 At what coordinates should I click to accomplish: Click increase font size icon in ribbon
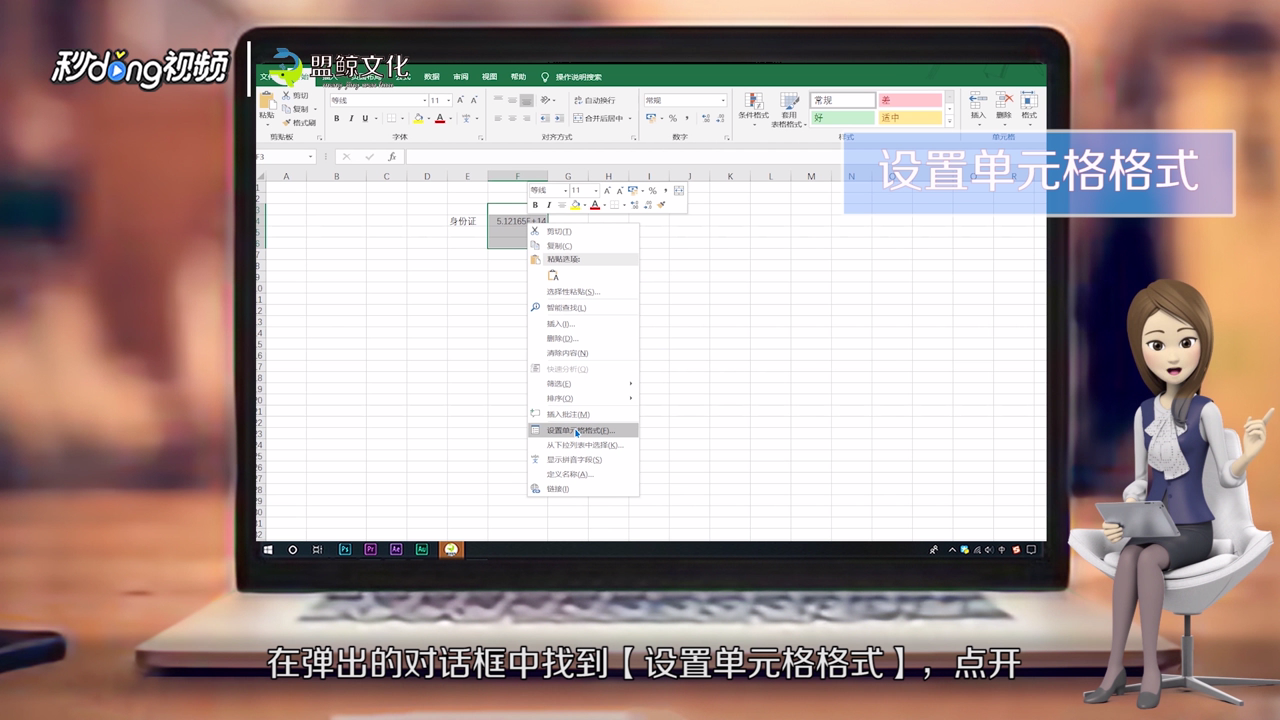click(460, 100)
